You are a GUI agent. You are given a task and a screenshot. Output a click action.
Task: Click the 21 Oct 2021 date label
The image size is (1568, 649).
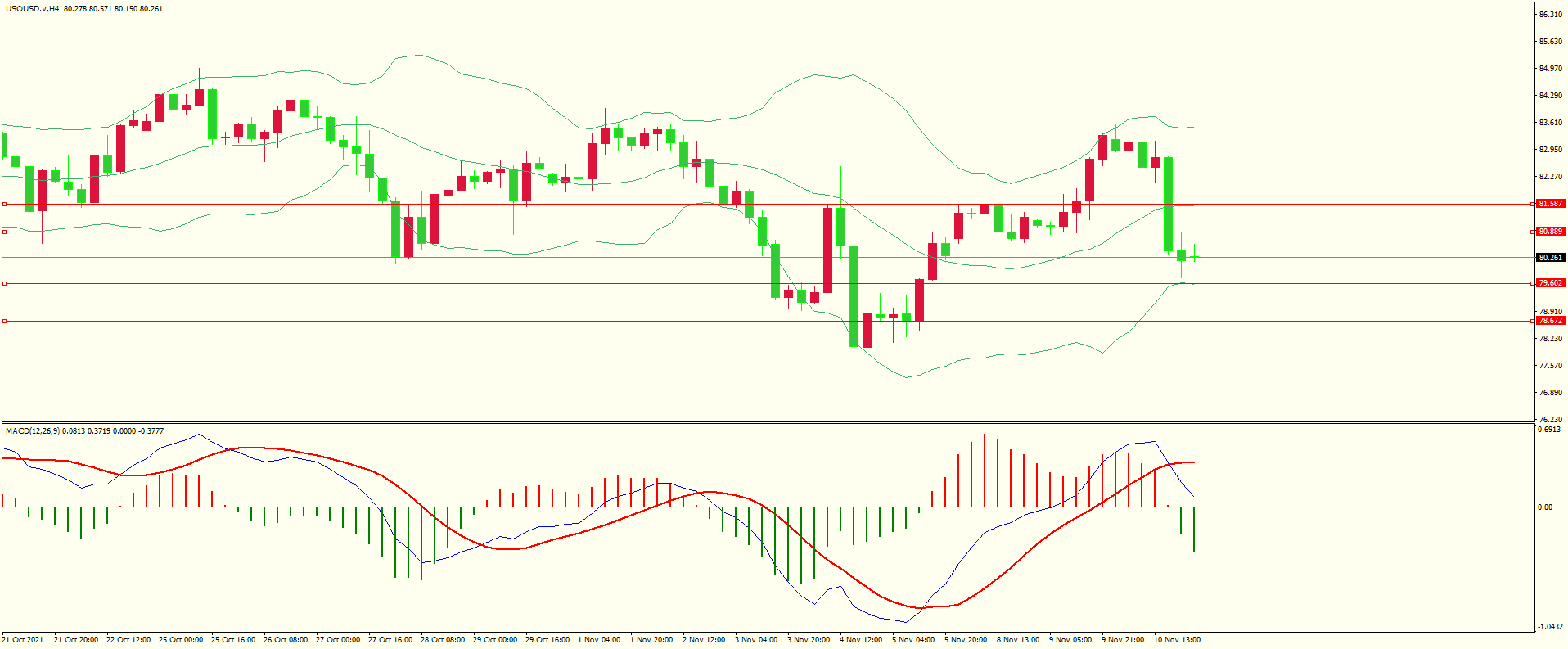[x=23, y=640]
